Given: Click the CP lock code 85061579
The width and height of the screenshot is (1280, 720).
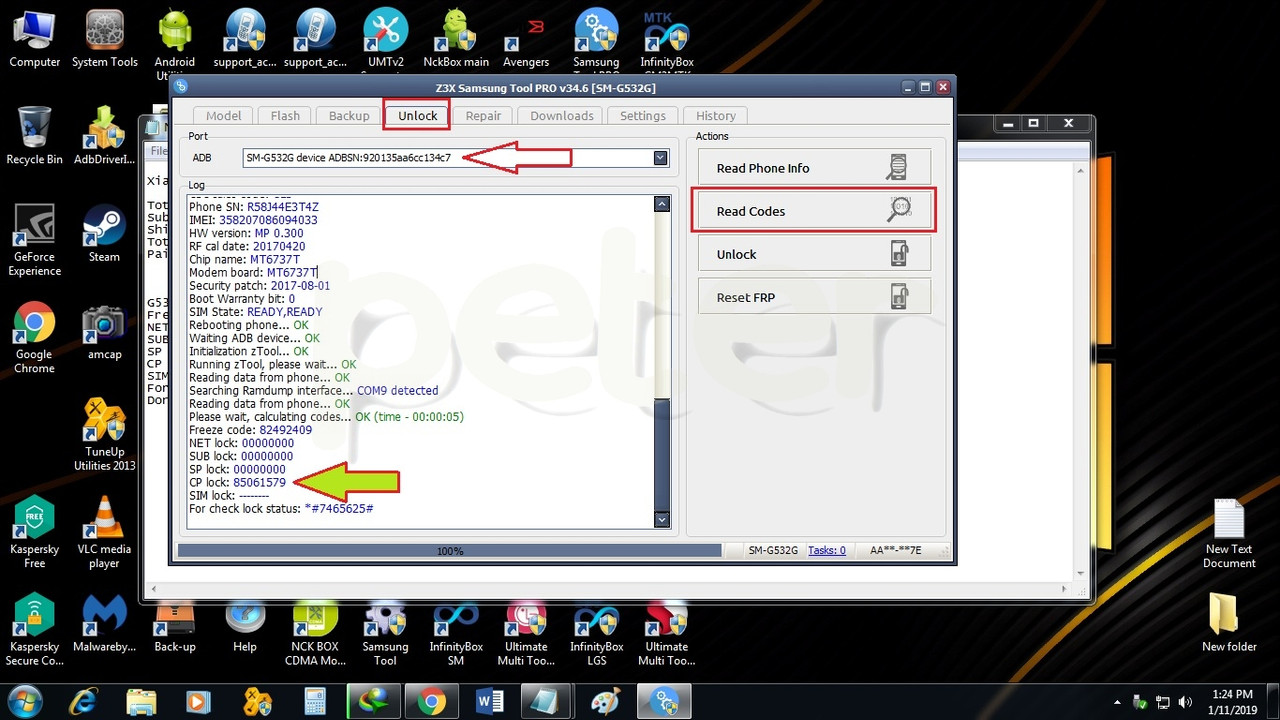Looking at the screenshot, I should pos(259,482).
